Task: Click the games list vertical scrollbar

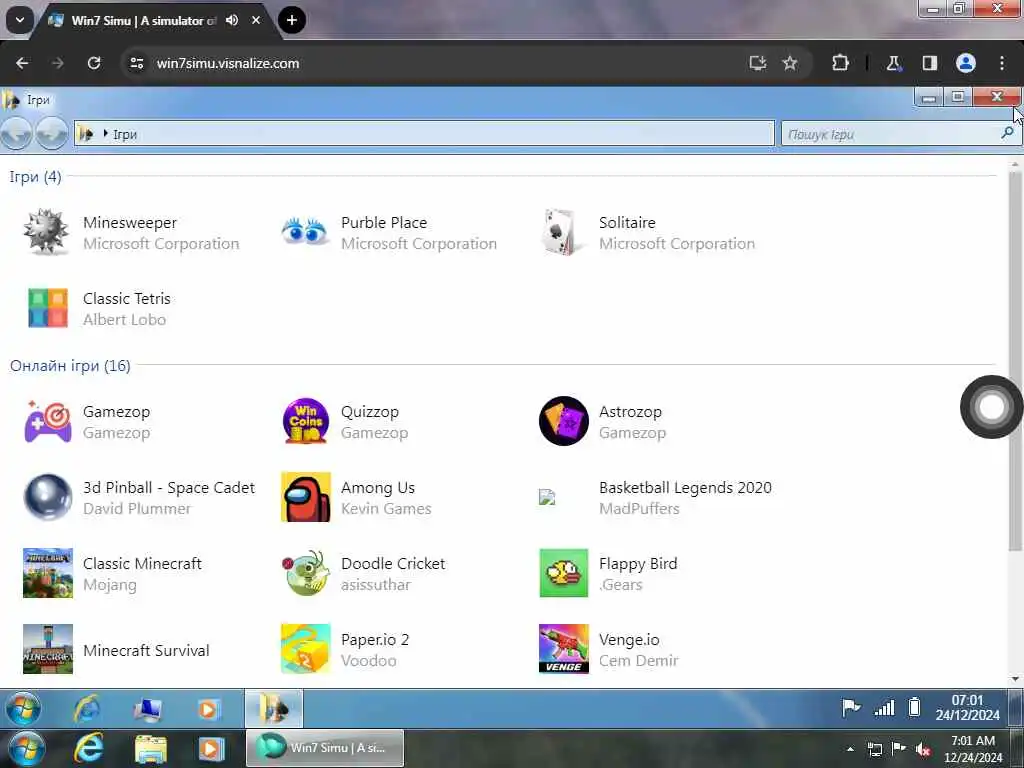Action: [1015, 360]
